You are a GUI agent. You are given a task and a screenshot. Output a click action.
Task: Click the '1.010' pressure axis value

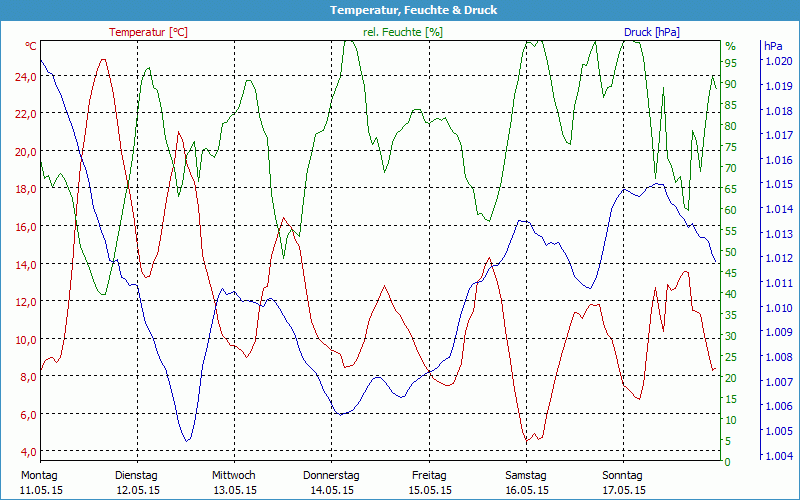(777, 308)
